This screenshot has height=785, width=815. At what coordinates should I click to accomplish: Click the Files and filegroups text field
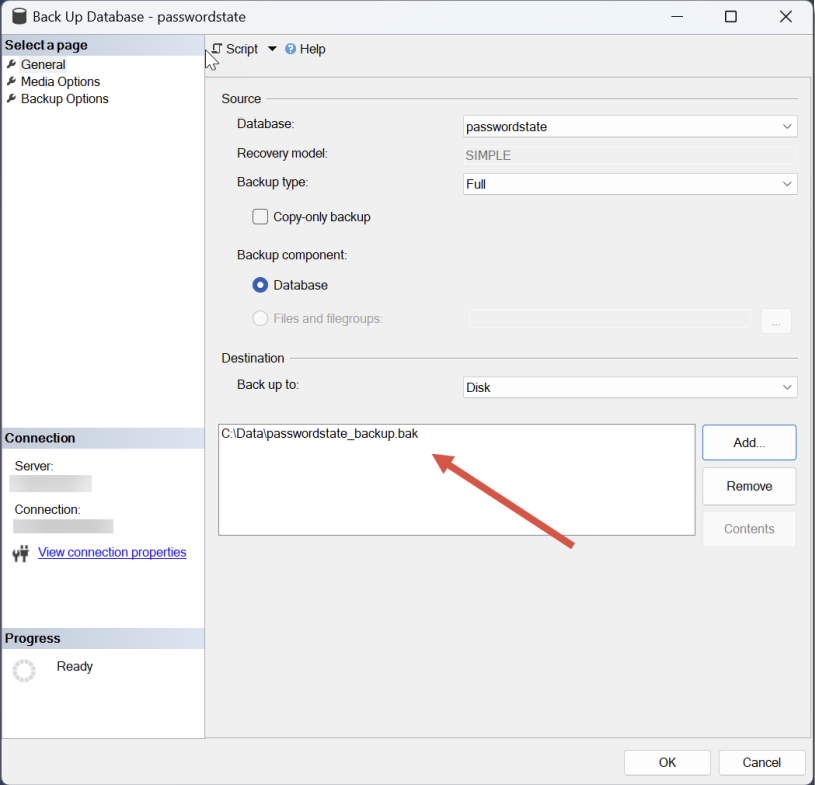pyautogui.click(x=609, y=318)
